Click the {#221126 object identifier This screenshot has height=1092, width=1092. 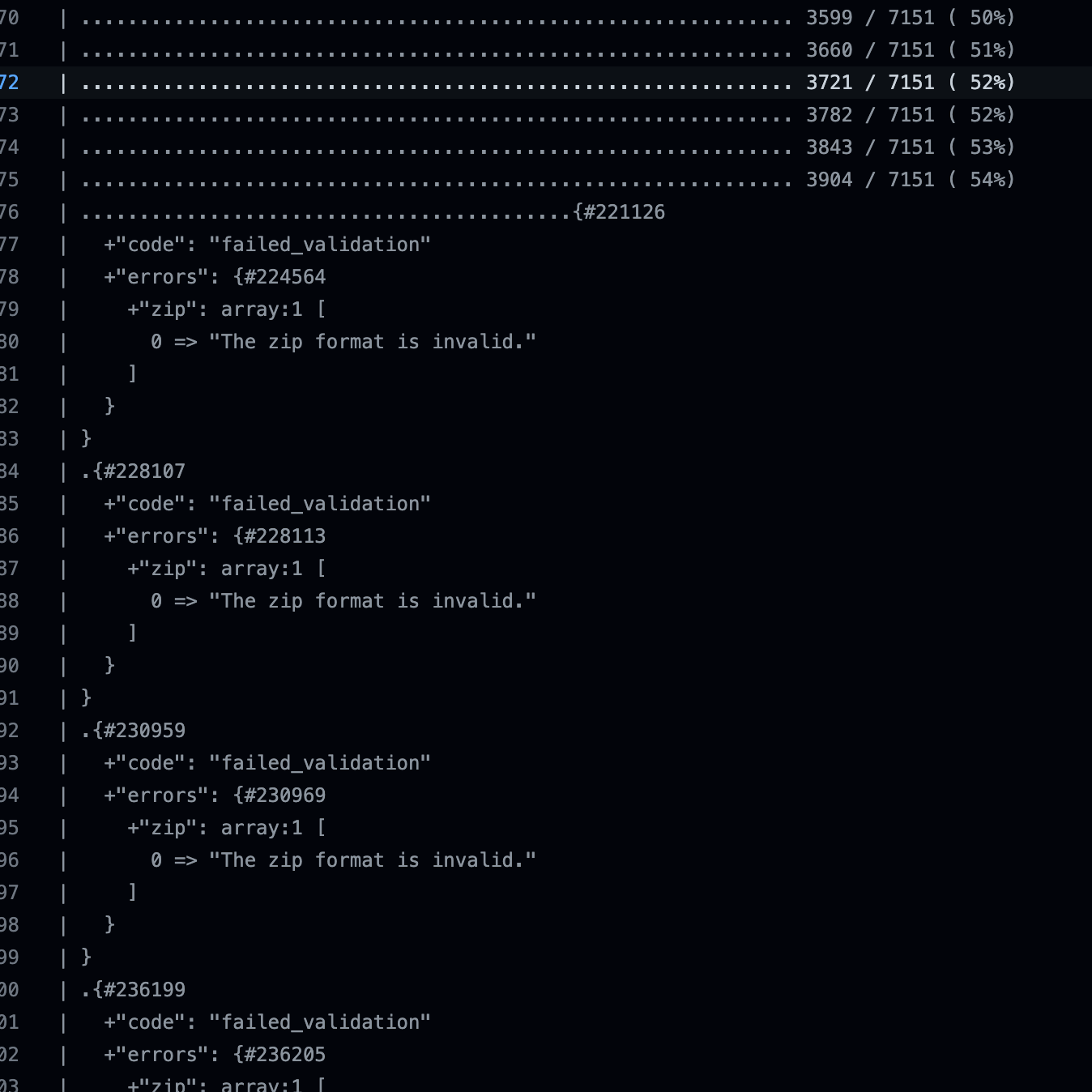(619, 212)
